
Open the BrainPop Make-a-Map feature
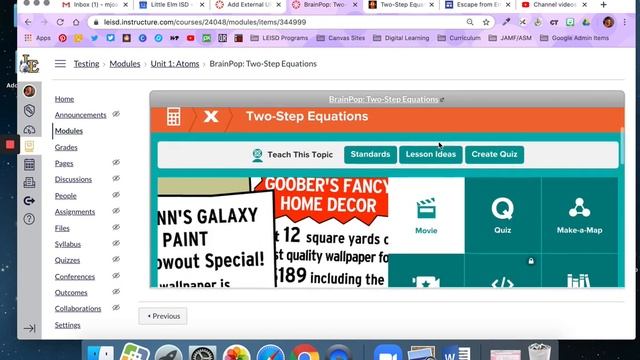[579, 216]
